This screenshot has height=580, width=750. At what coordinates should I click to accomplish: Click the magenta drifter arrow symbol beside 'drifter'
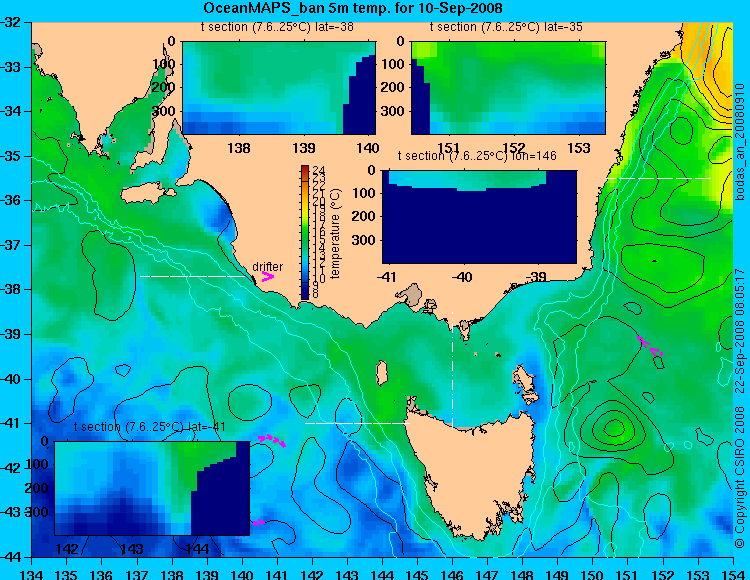[x=267, y=276]
